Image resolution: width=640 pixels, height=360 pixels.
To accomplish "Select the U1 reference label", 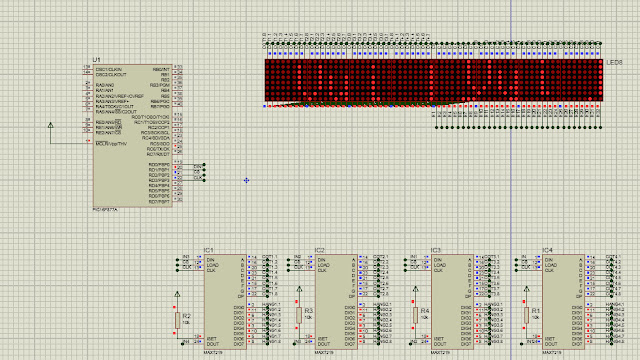I will (x=97, y=60).
